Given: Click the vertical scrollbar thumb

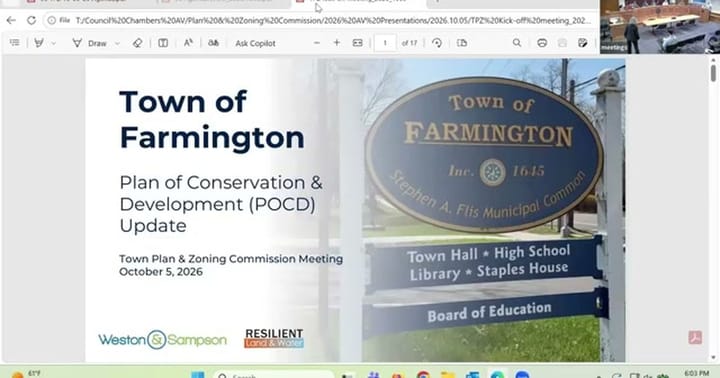Looking at the screenshot, I should (x=713, y=73).
